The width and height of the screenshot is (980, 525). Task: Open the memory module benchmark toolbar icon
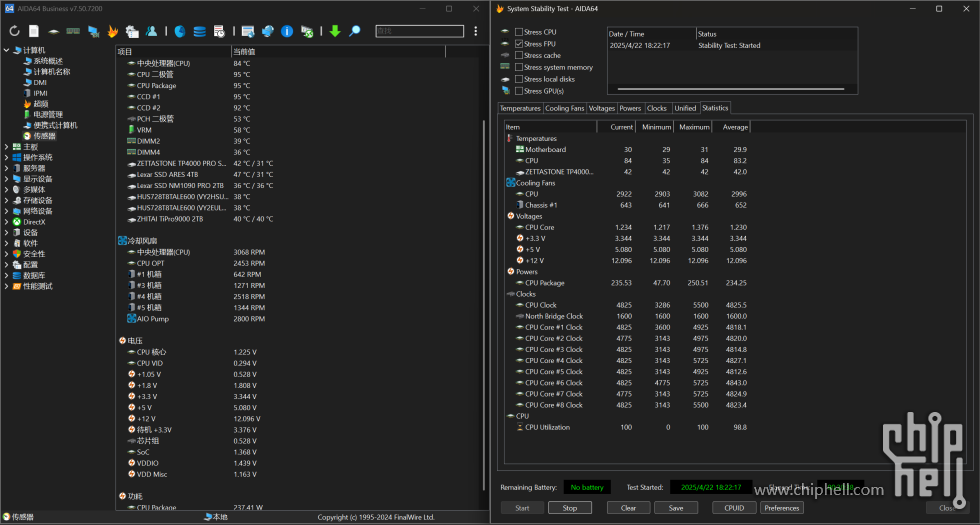73,31
